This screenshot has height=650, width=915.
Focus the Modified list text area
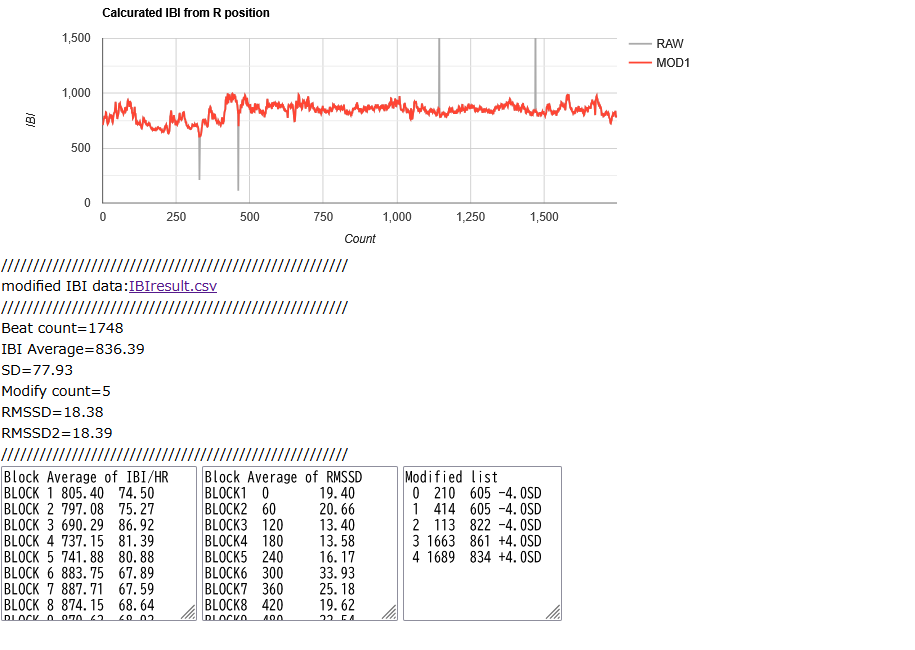click(x=481, y=590)
